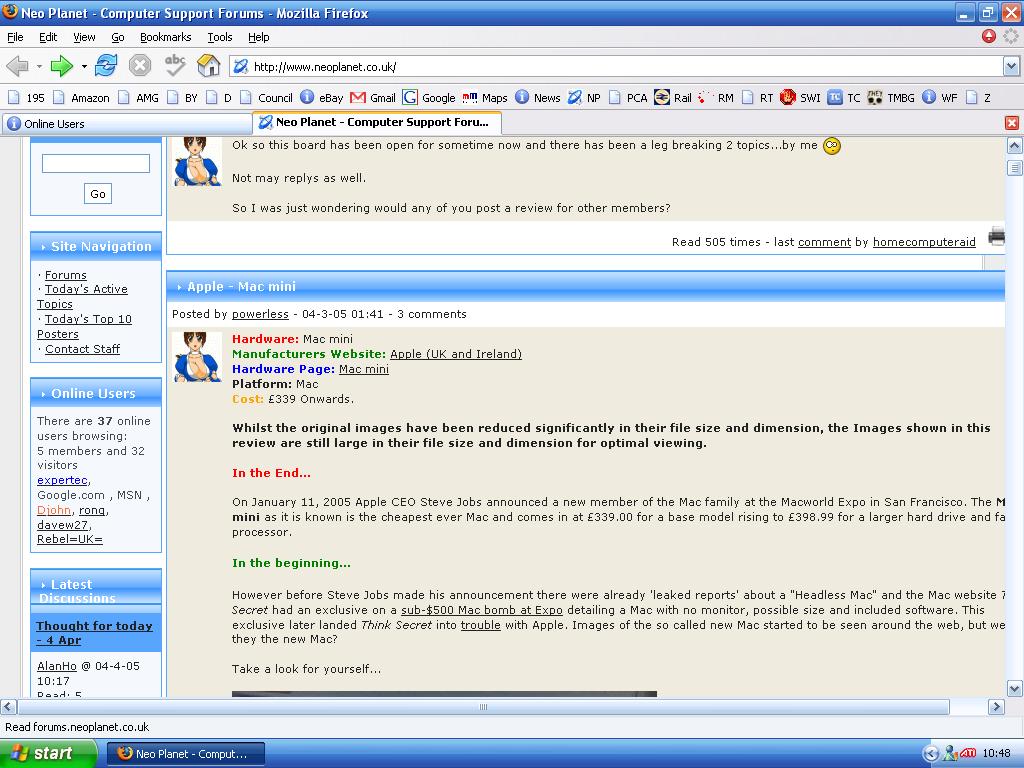1024x768 pixels.
Task: Open the View menu
Action: coord(84,37)
